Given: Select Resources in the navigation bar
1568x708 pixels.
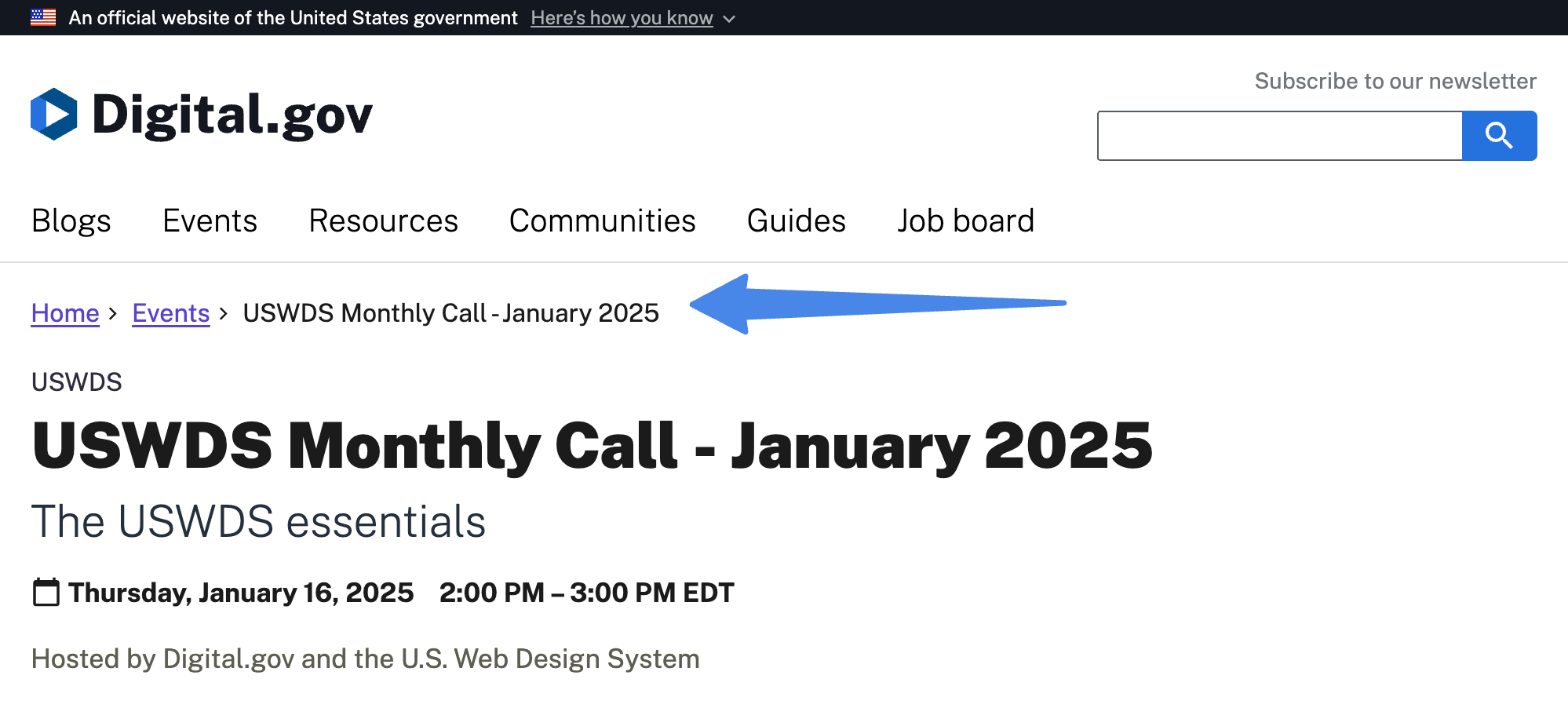Looking at the screenshot, I should coord(383,221).
